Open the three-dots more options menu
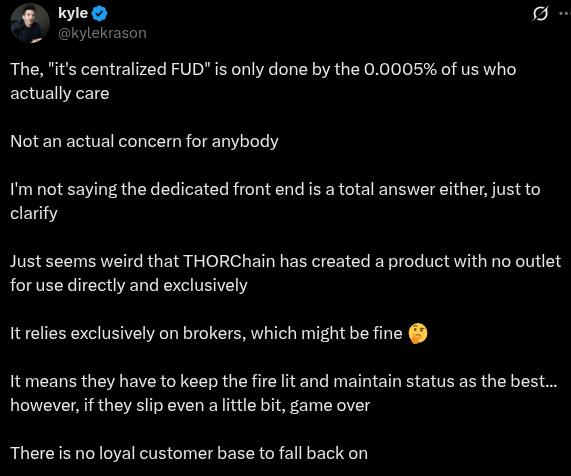The image size is (571, 476). pyautogui.click(x=565, y=13)
